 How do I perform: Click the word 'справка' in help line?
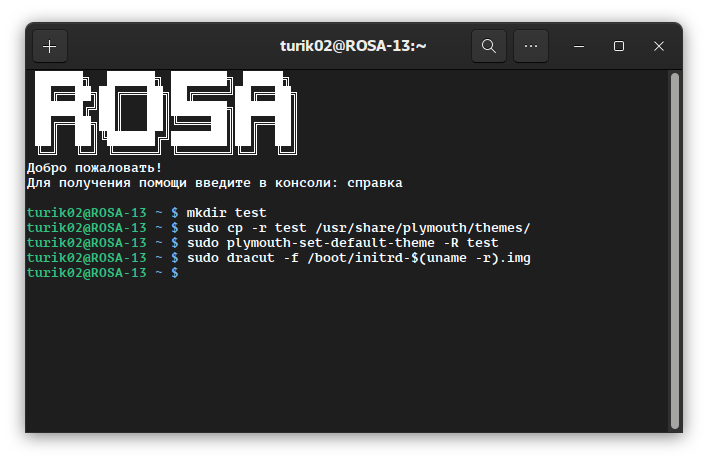[375, 183]
